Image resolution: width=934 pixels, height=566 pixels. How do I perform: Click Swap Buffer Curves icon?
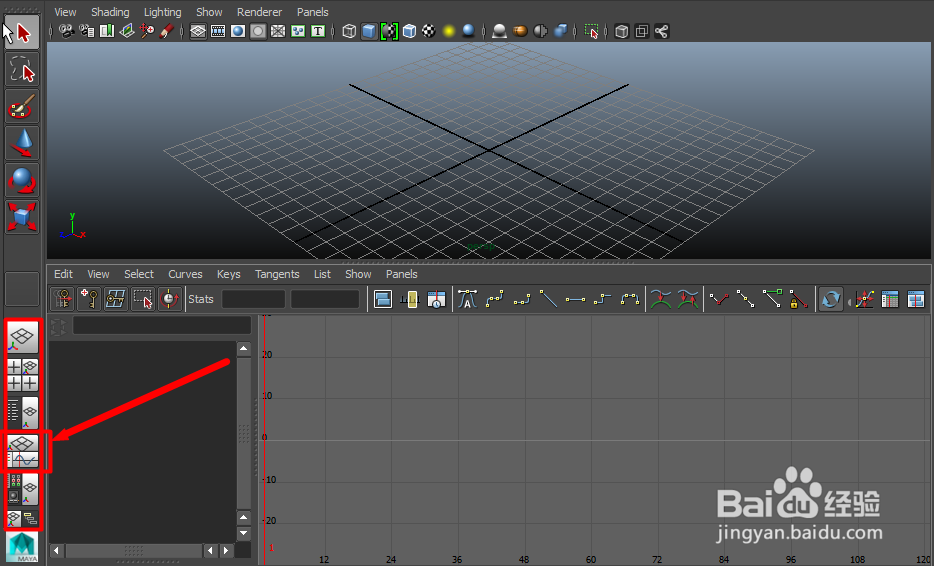tap(688, 298)
